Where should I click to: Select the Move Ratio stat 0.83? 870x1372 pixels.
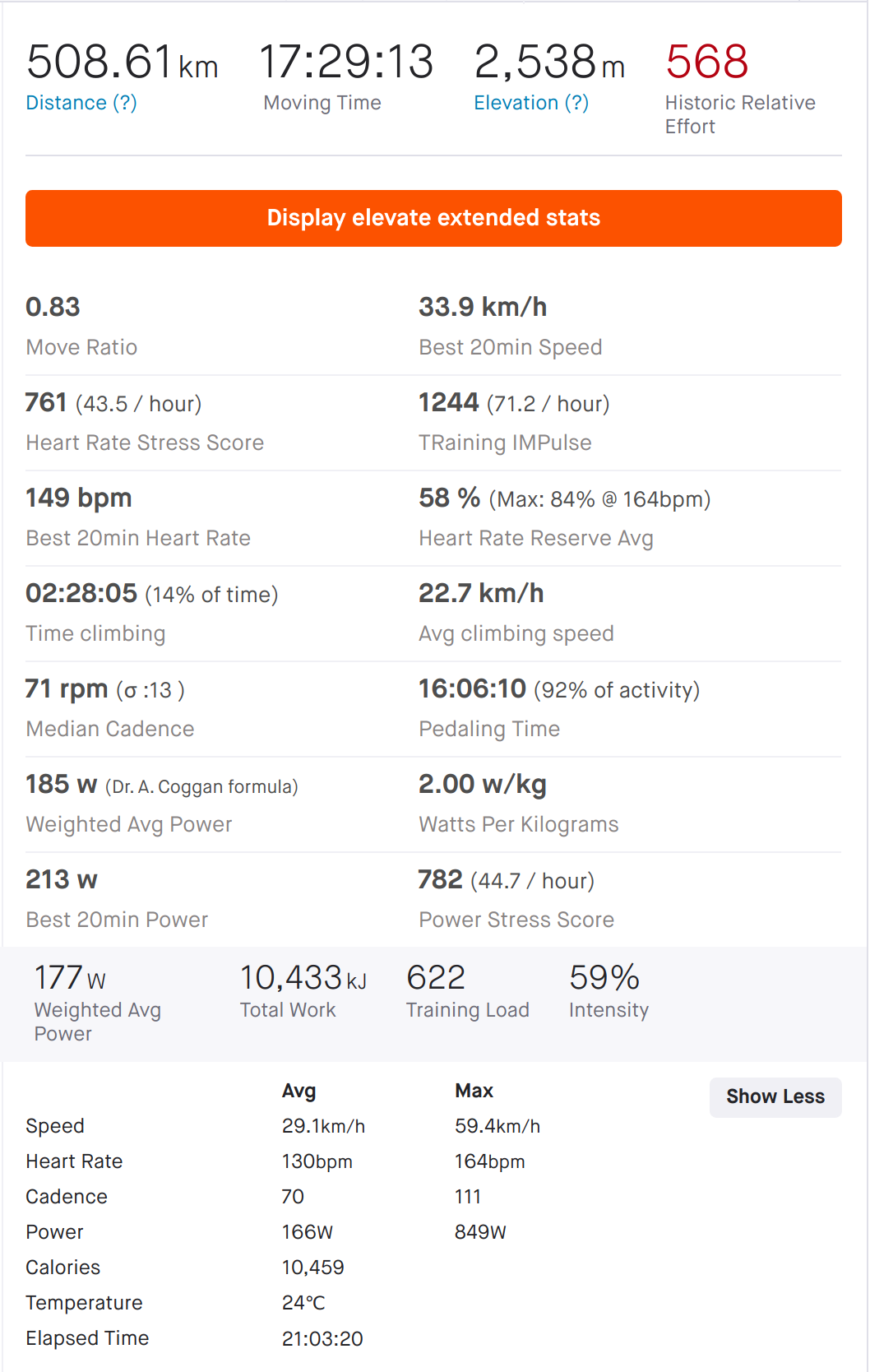[53, 307]
